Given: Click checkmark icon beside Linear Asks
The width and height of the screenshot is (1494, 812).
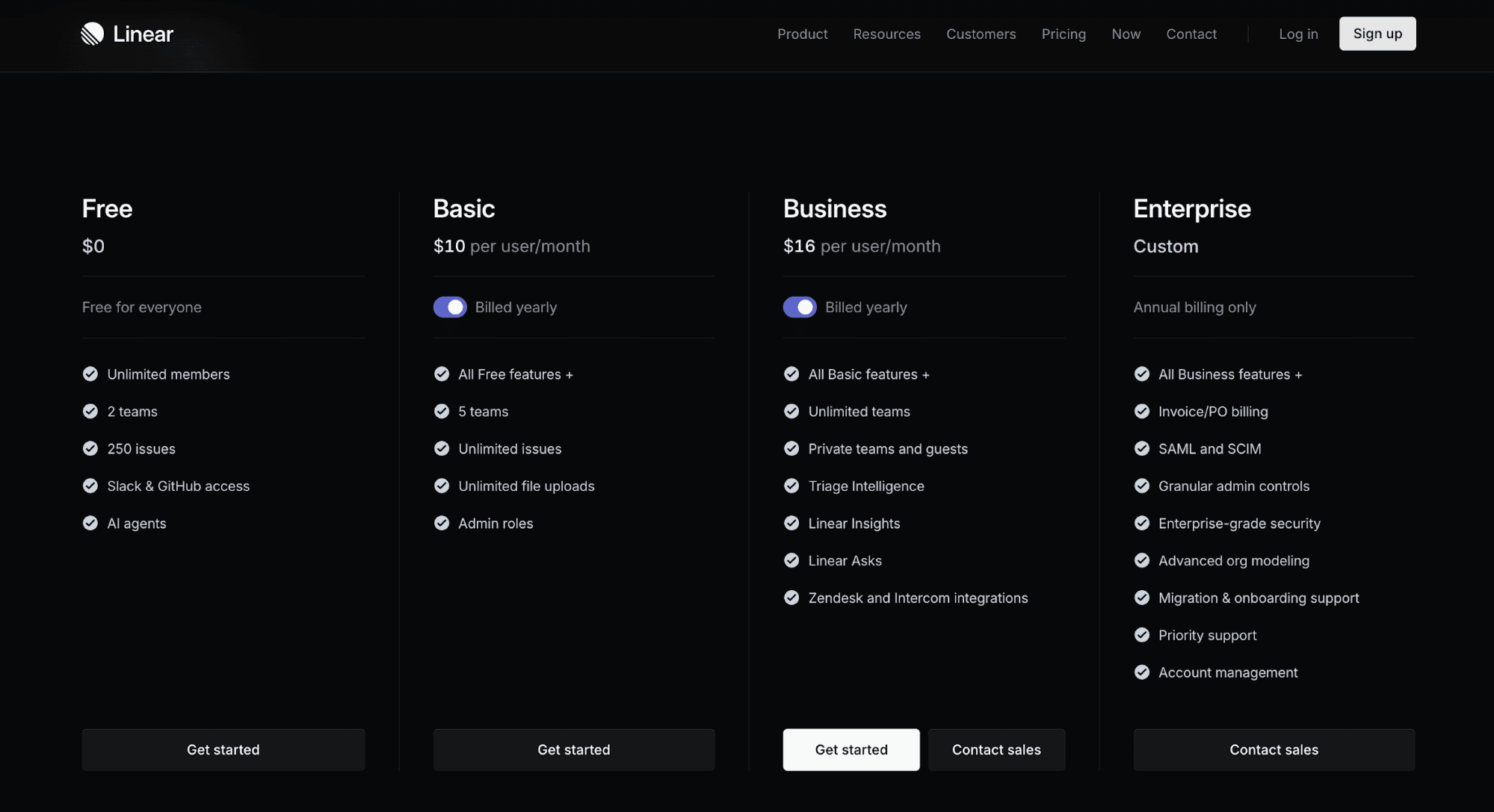Looking at the screenshot, I should click(x=791, y=561).
